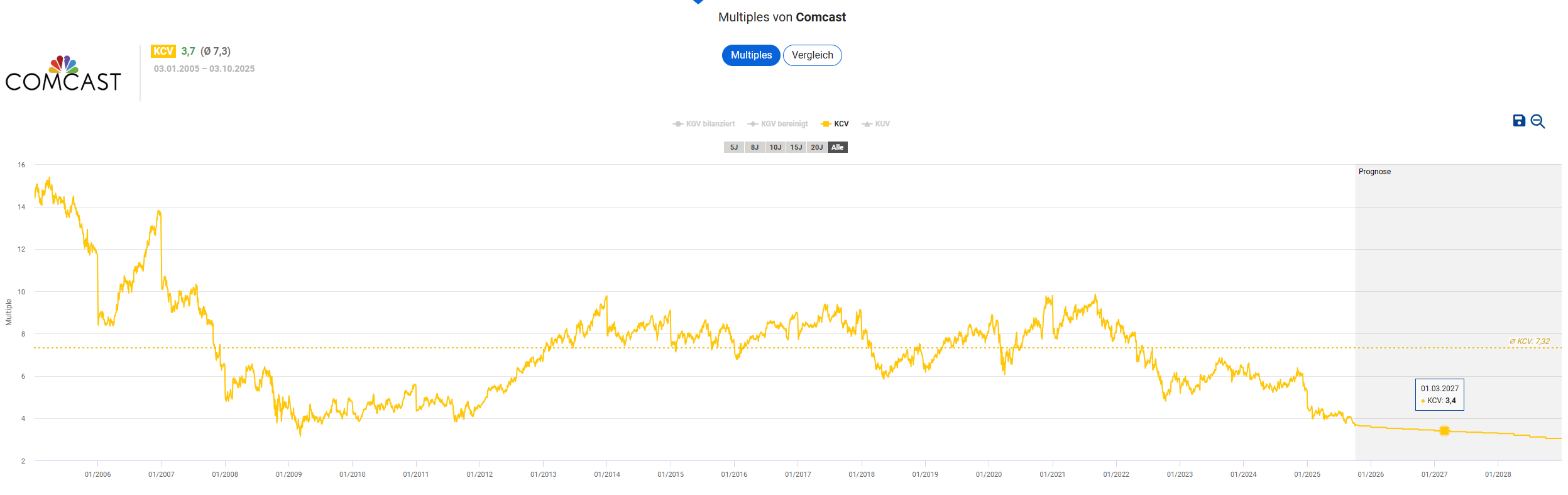Select the Alle time range

[838, 147]
